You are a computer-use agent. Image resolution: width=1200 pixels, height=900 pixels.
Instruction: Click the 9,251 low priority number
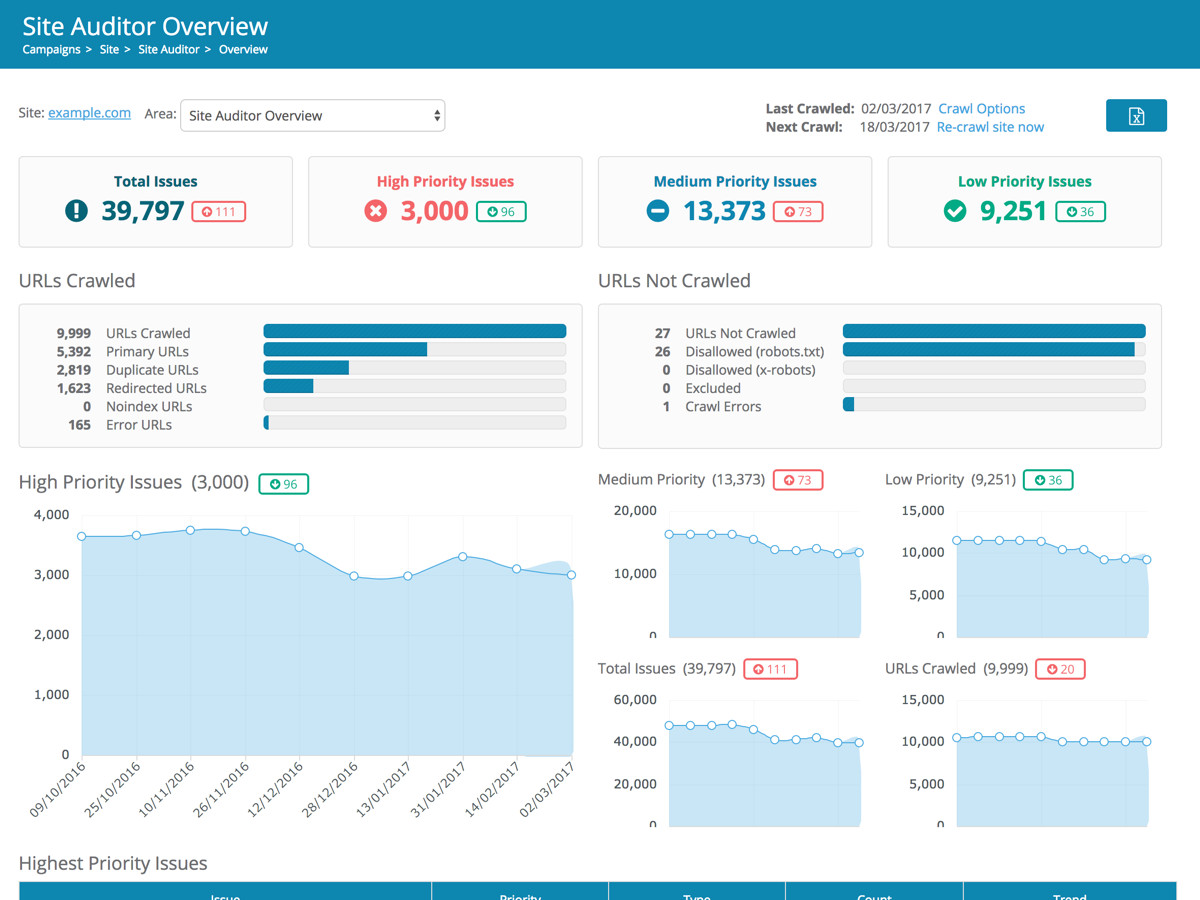(x=1013, y=211)
